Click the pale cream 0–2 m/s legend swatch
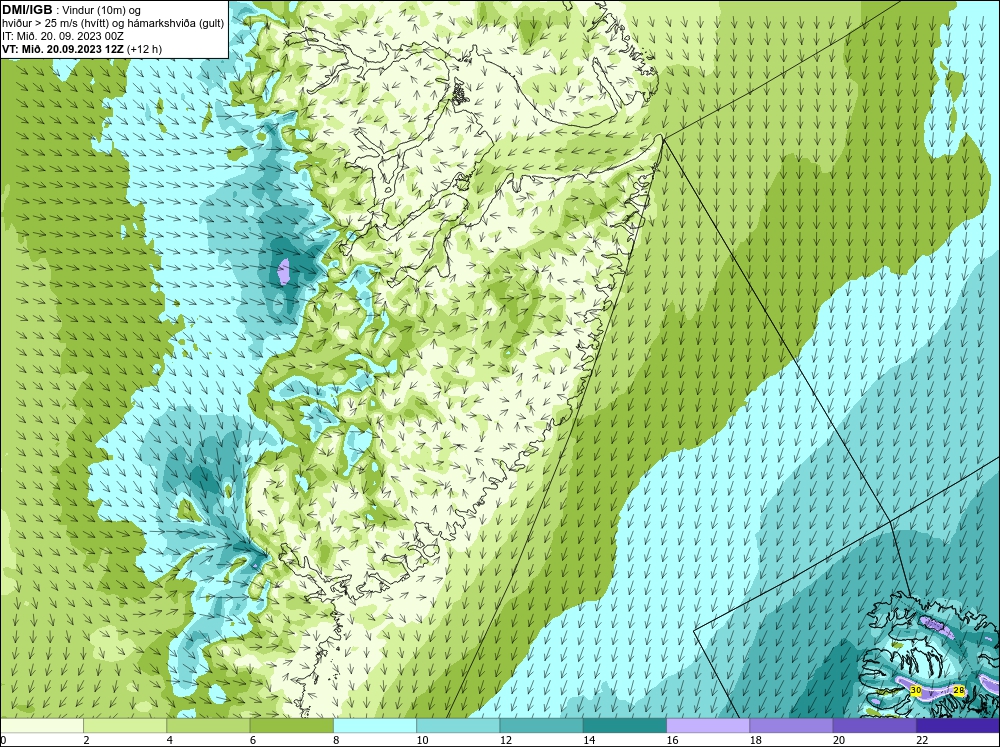This screenshot has width=1000, height=747. (x=42, y=726)
